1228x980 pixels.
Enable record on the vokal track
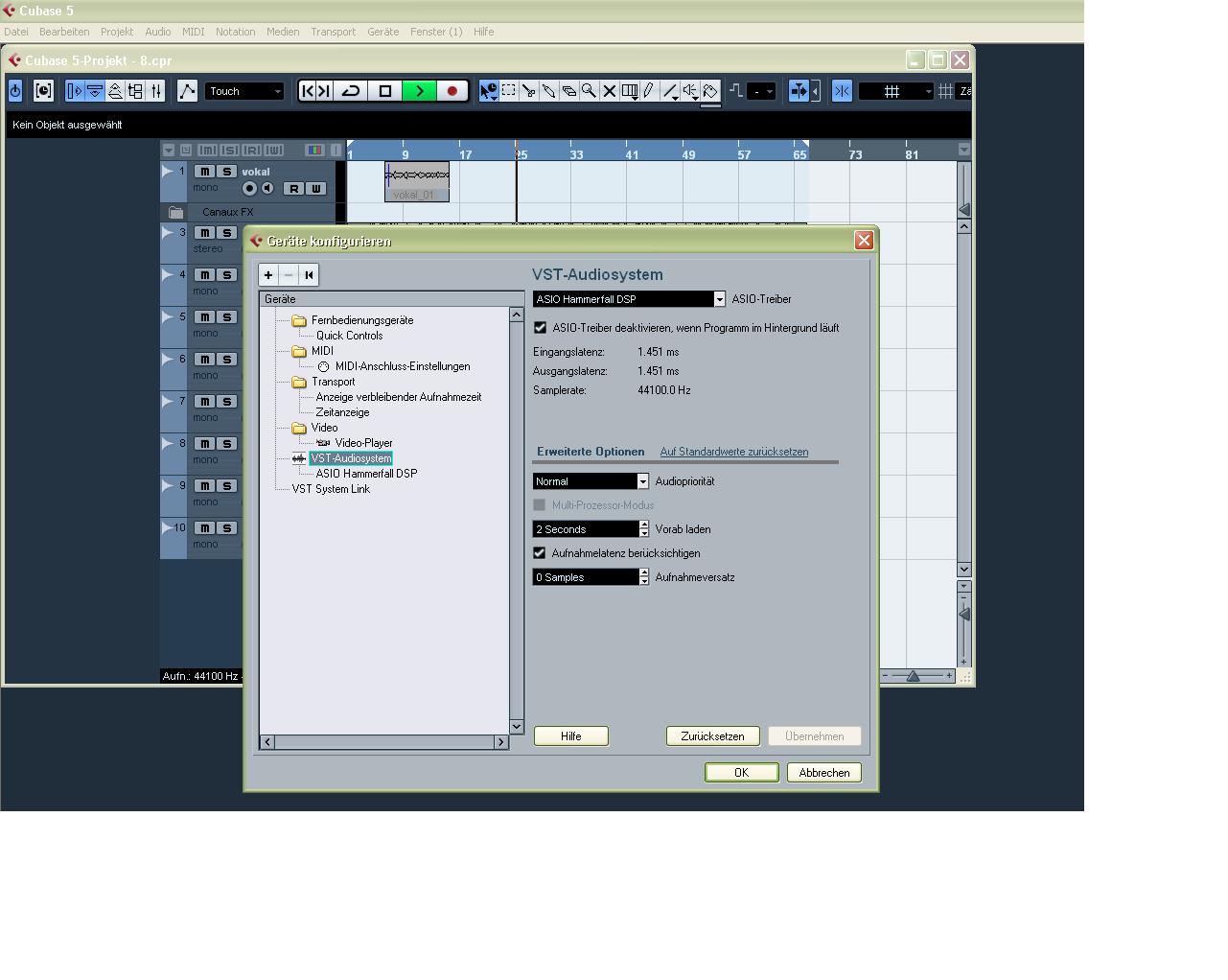[249, 189]
